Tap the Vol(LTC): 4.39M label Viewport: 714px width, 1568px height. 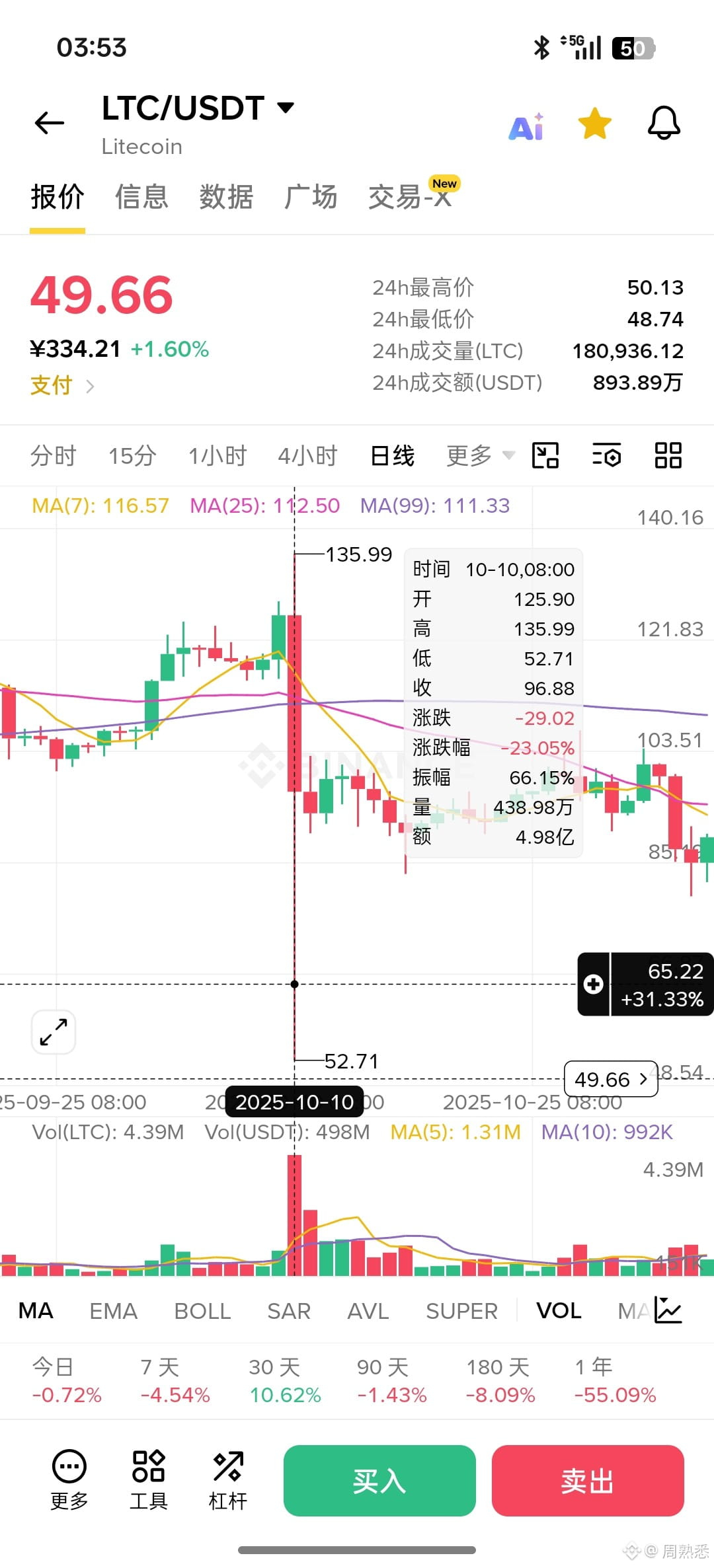coord(108,1133)
